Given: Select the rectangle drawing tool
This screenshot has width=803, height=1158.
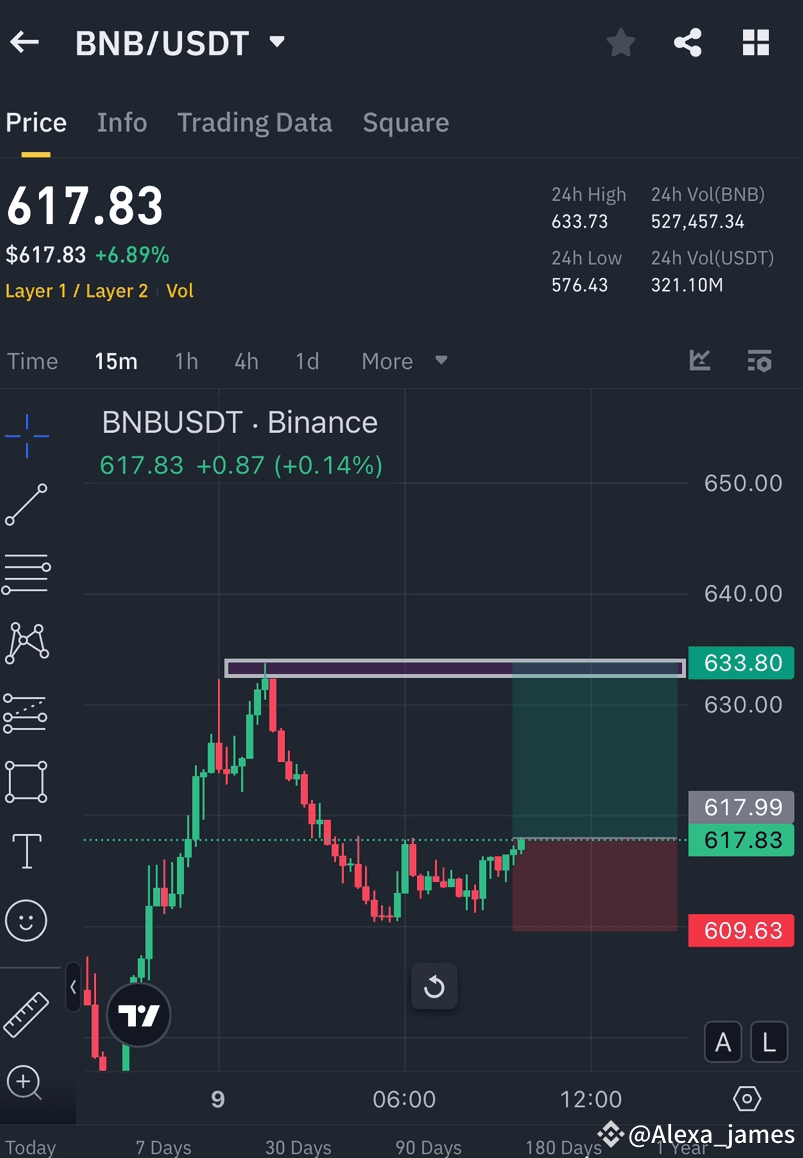Looking at the screenshot, I should click(26, 781).
